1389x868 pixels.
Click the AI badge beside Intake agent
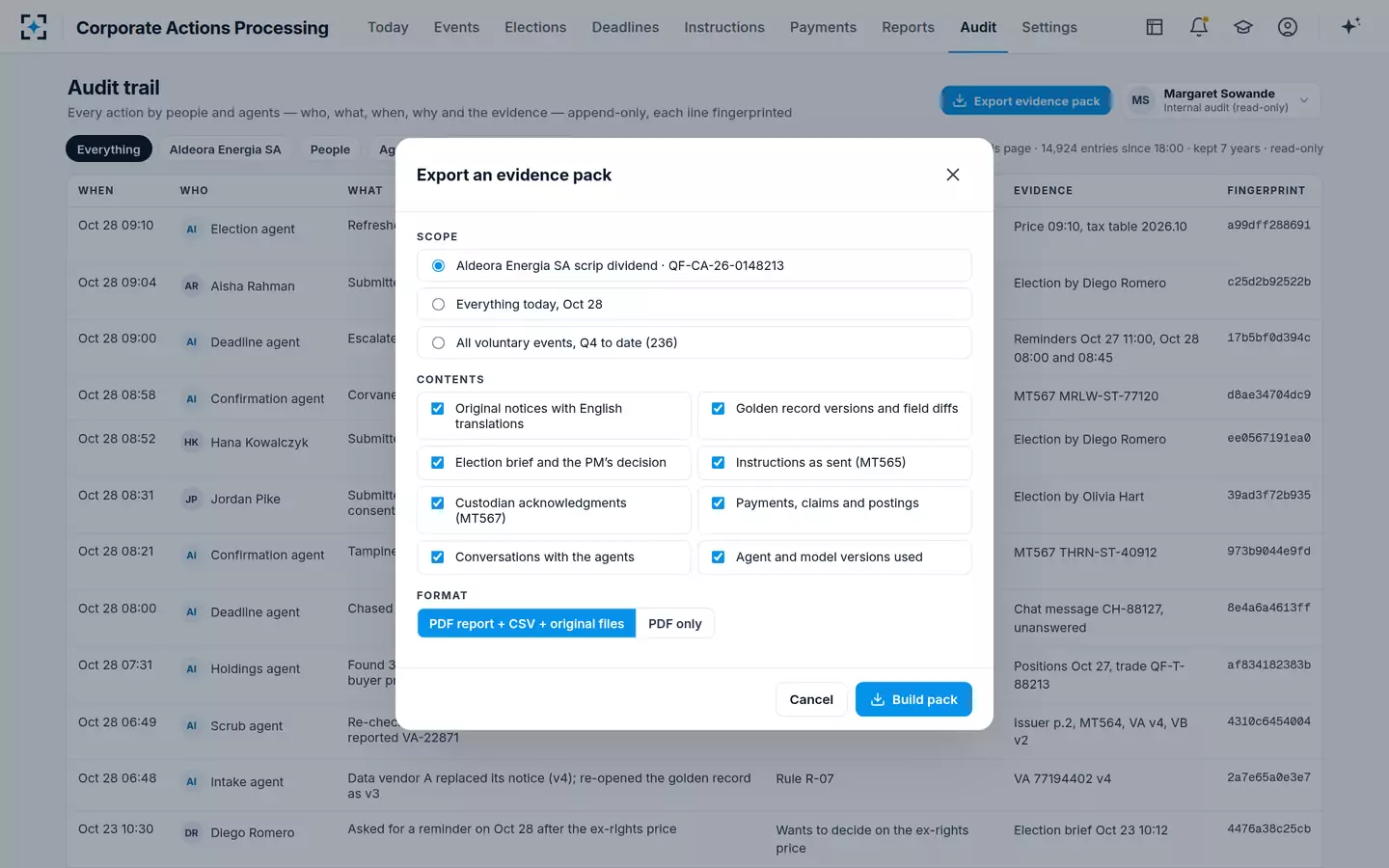(x=191, y=782)
